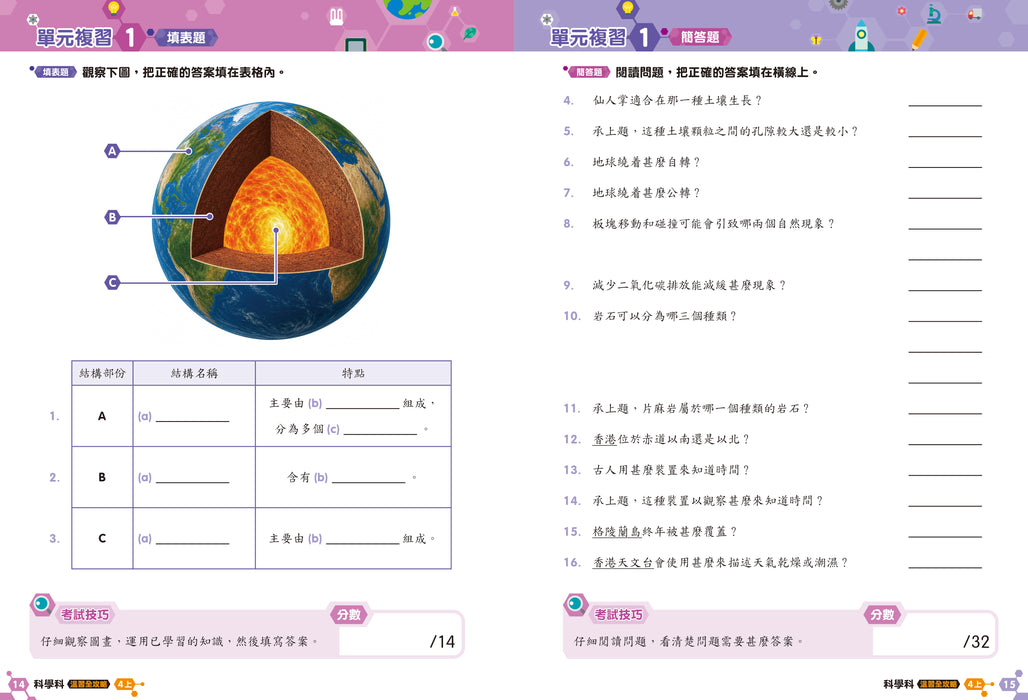Click the microscope icon in the right header

(934, 14)
